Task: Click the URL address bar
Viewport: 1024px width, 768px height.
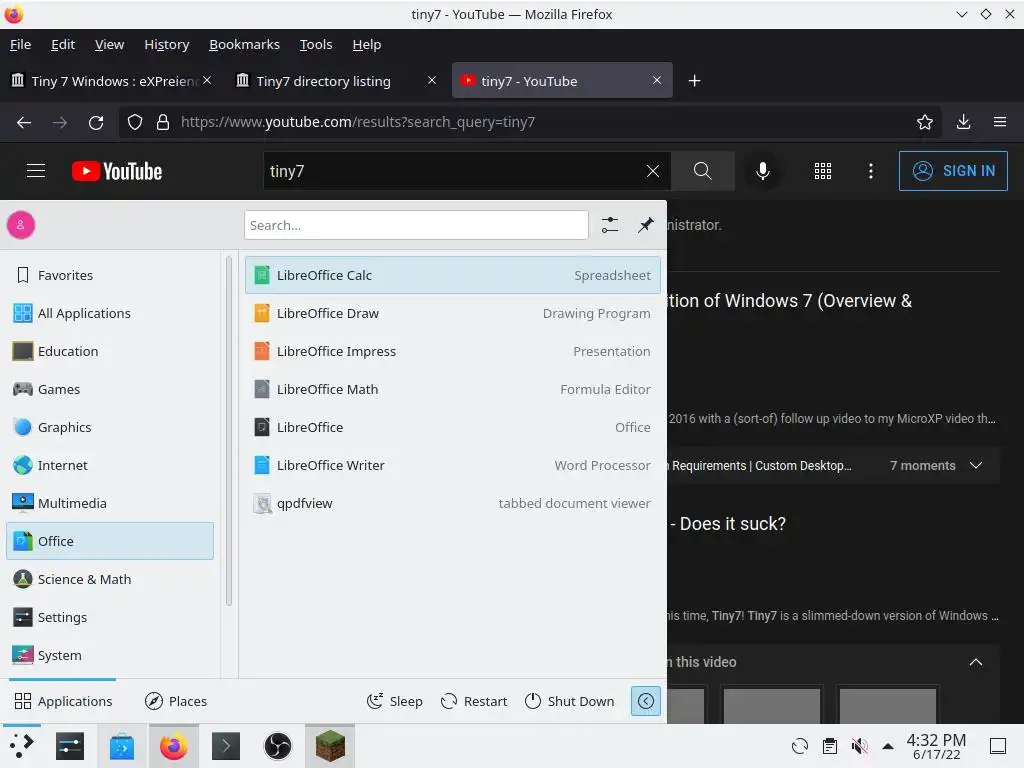Action: click(x=529, y=122)
